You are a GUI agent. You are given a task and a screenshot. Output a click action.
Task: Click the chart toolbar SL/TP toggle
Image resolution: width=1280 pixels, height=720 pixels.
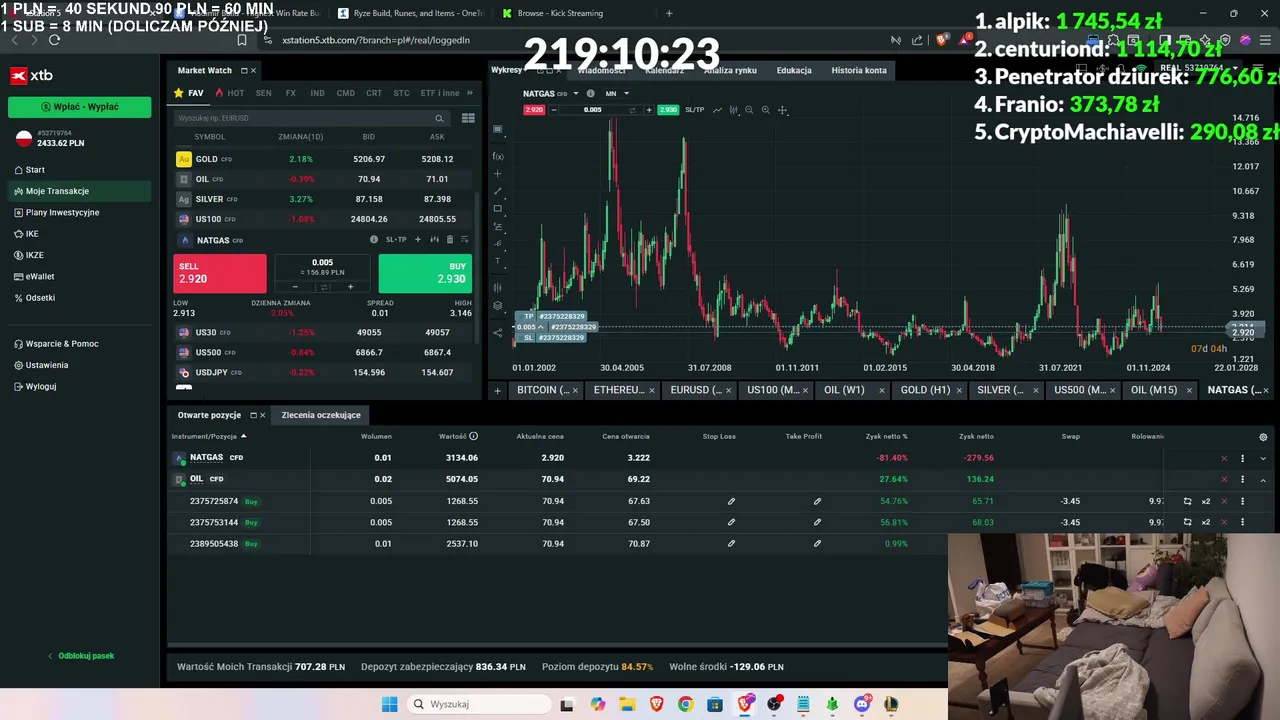tap(694, 110)
